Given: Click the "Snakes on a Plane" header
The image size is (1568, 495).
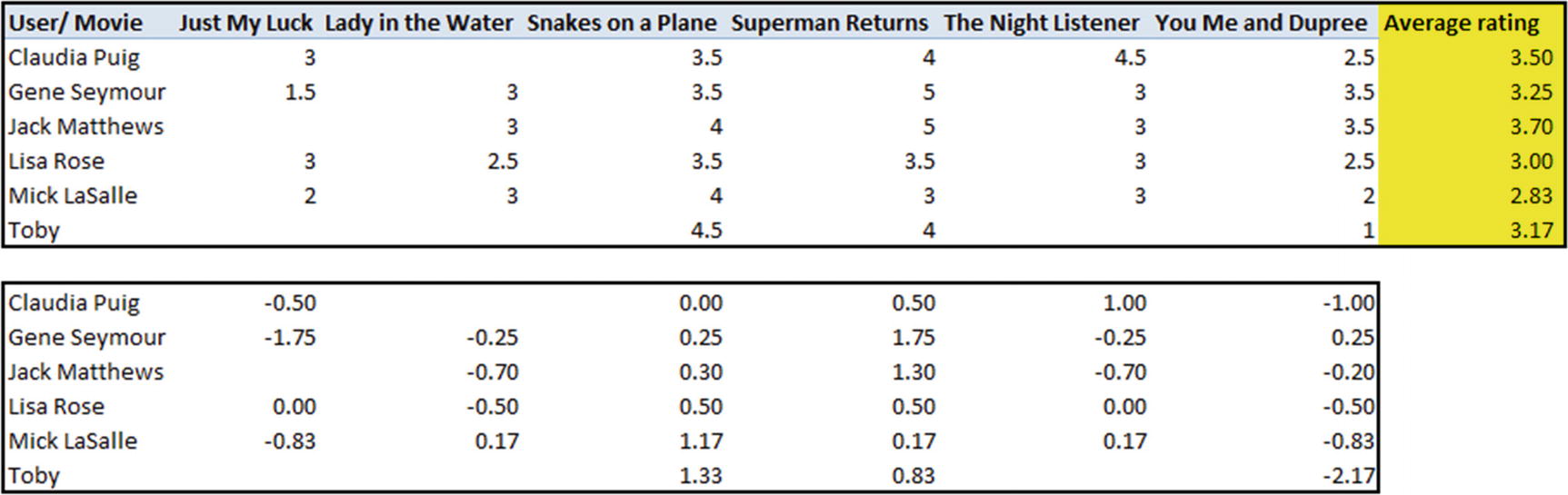Looking at the screenshot, I should coord(622,23).
